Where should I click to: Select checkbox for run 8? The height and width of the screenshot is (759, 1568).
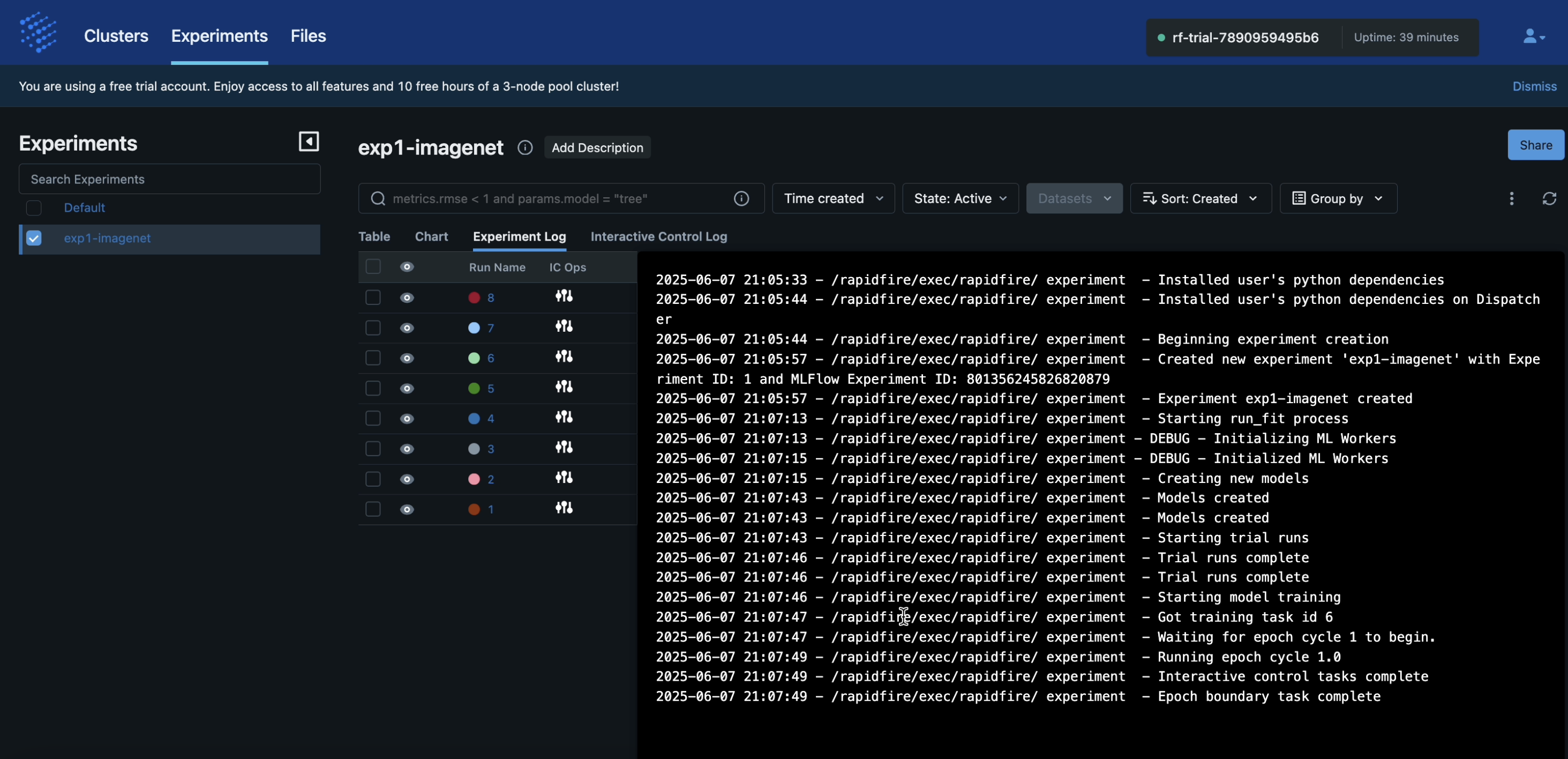(x=373, y=297)
